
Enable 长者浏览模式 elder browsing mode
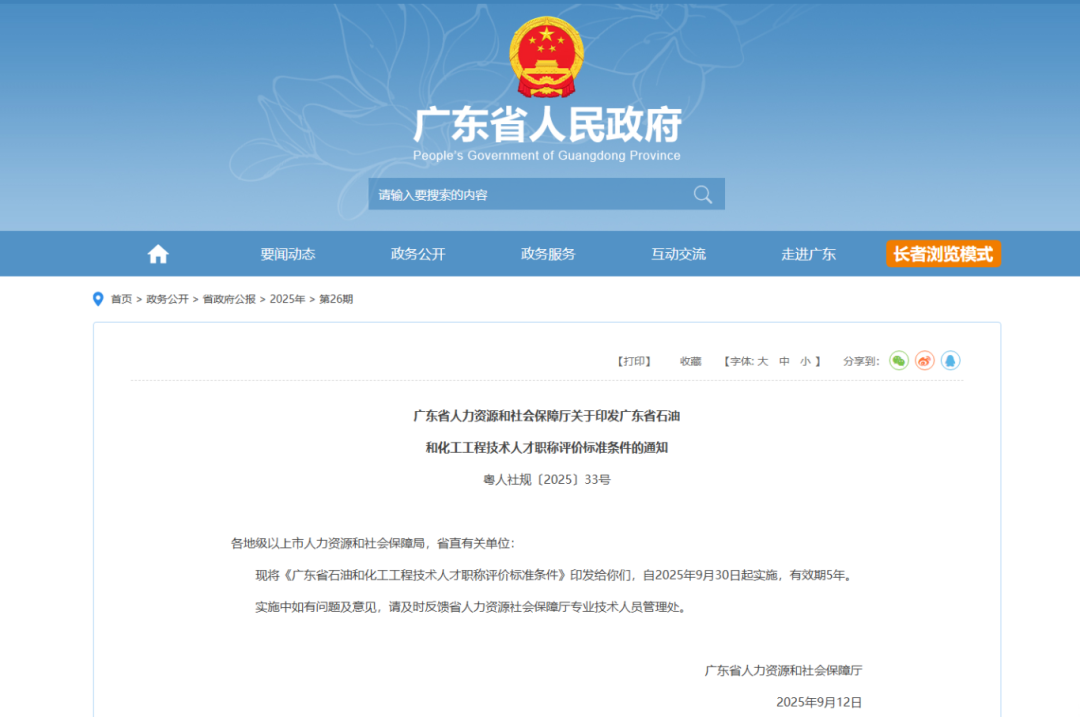[x=942, y=253]
